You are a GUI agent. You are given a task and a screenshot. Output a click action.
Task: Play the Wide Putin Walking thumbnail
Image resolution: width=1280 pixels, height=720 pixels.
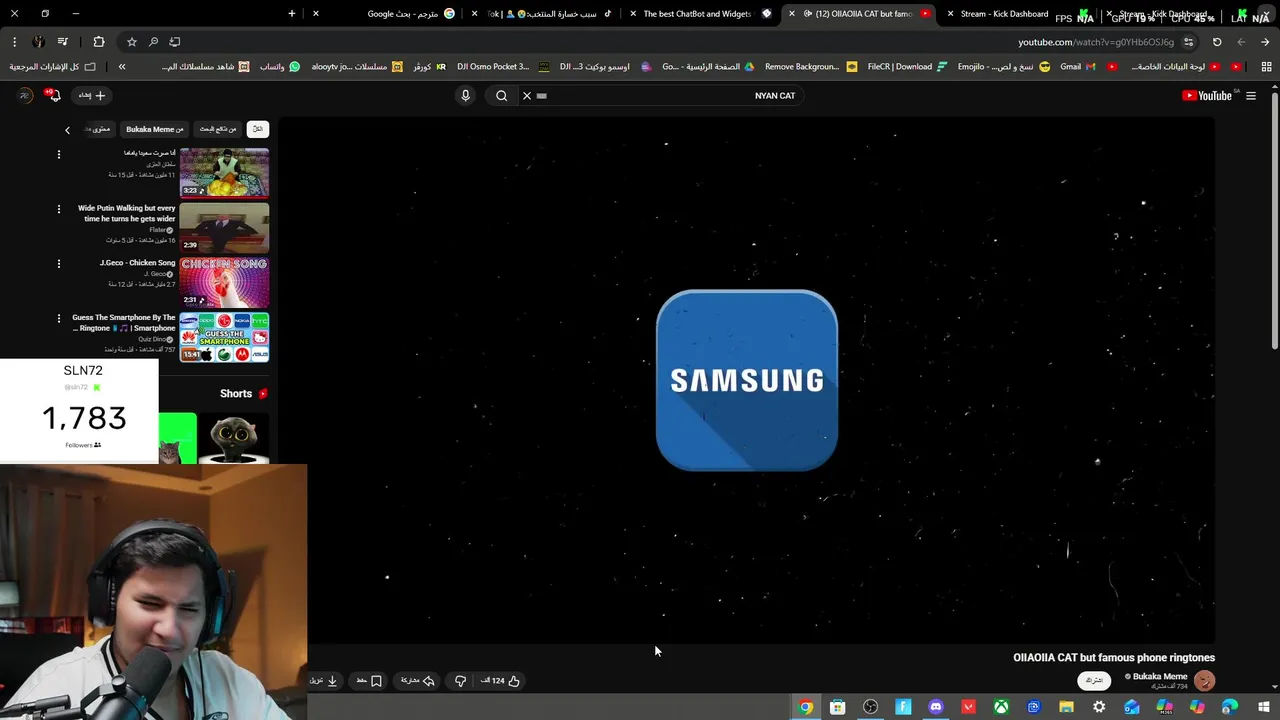click(224, 228)
